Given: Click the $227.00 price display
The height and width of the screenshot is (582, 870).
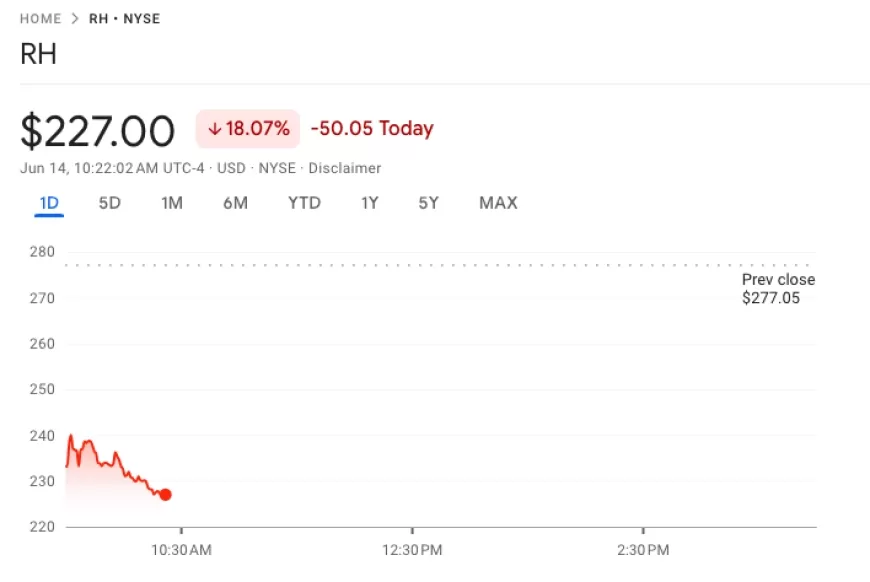Looking at the screenshot, I should (x=97, y=129).
